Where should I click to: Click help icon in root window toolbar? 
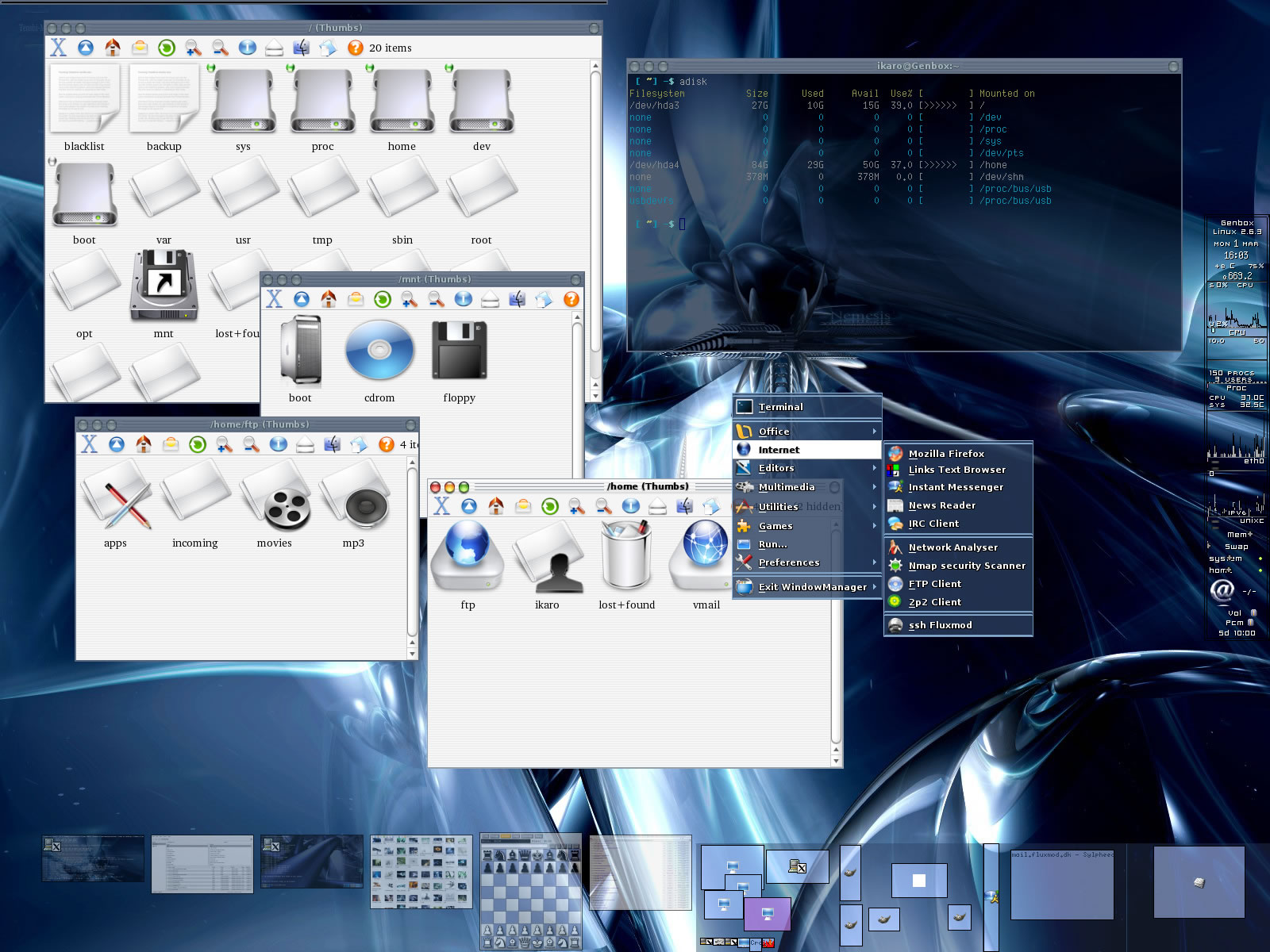(355, 48)
